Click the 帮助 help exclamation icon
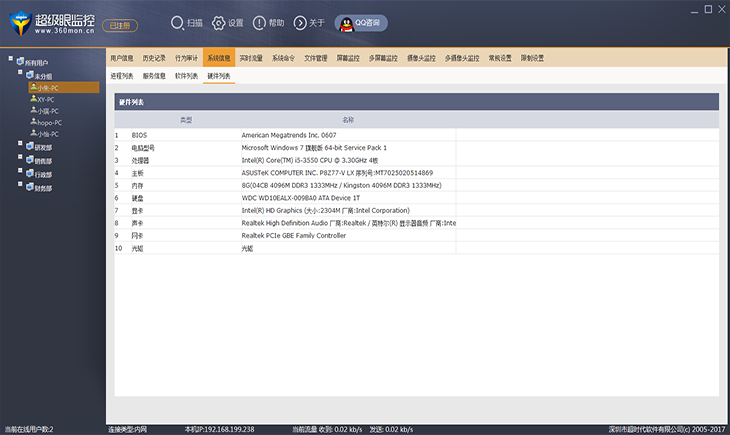 (x=259, y=22)
